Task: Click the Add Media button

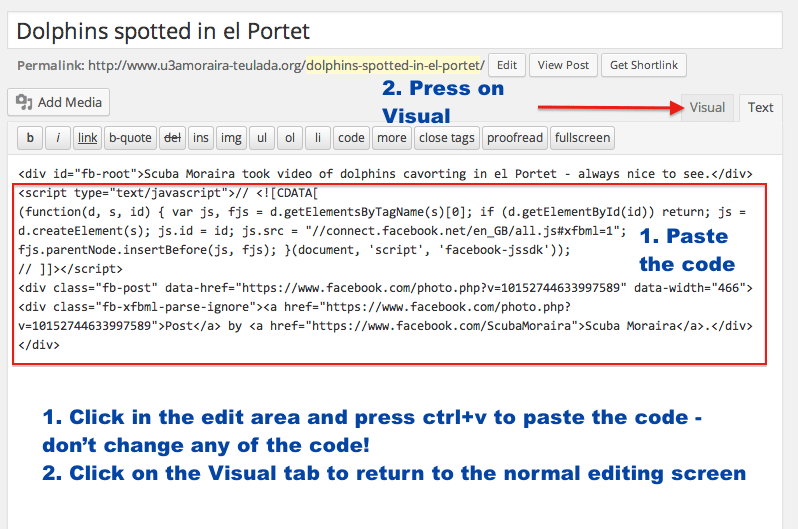Action: click(x=59, y=102)
